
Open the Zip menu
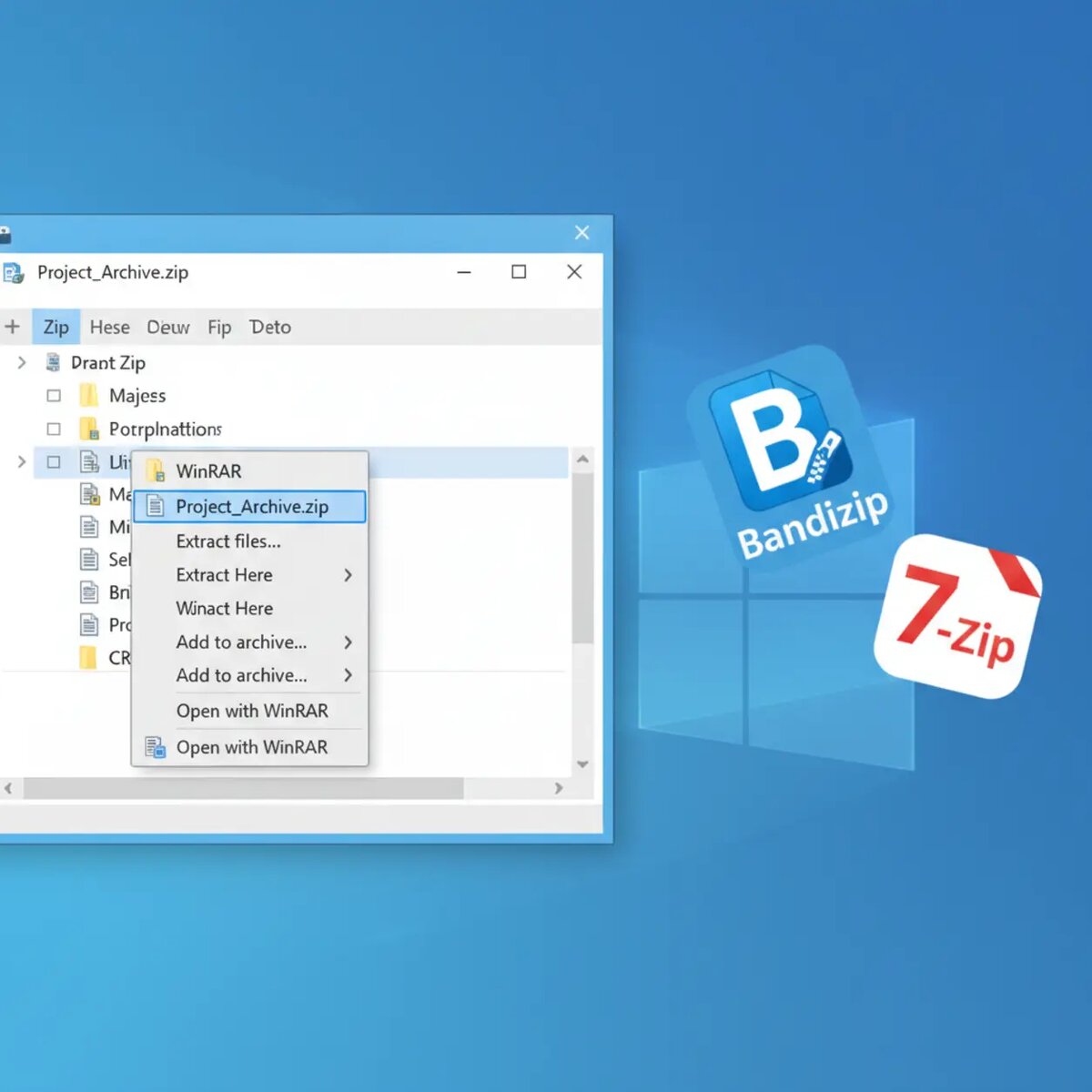coord(56,327)
